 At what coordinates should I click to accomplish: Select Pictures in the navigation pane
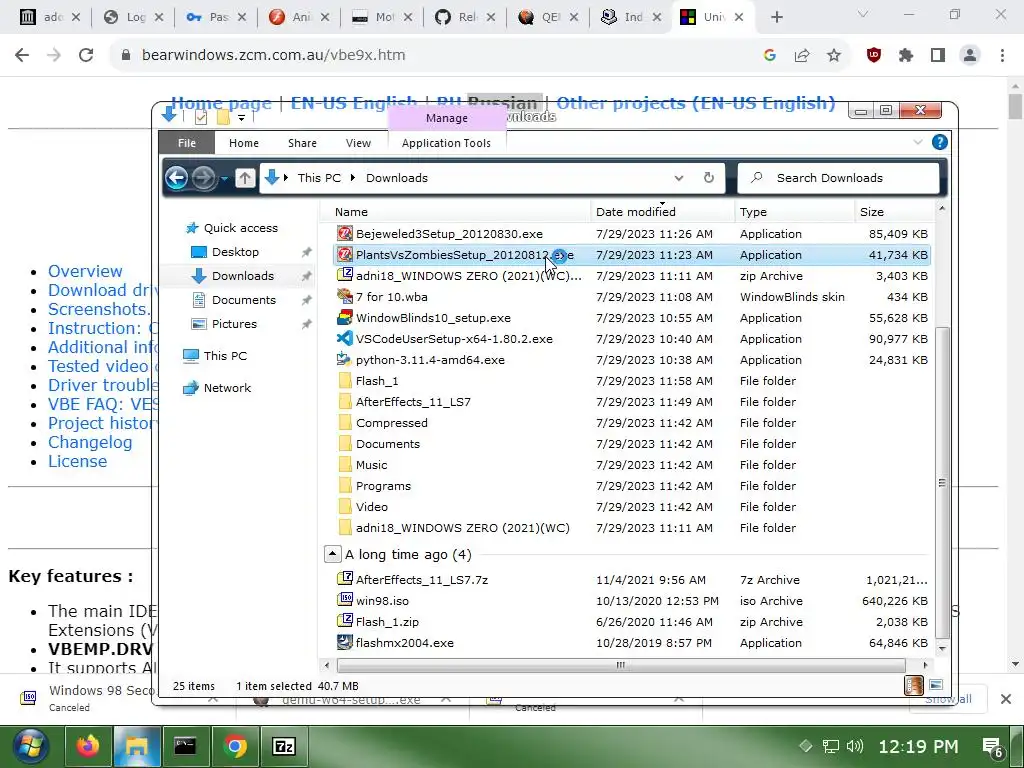234,323
